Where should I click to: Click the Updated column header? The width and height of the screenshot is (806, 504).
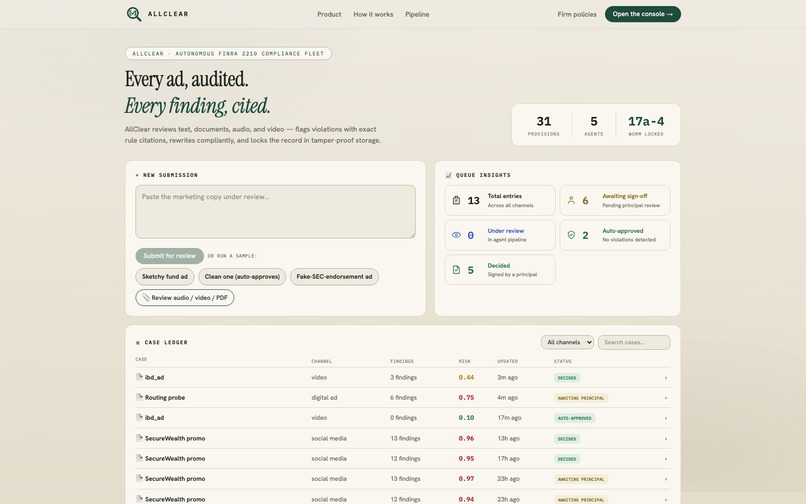tap(507, 361)
